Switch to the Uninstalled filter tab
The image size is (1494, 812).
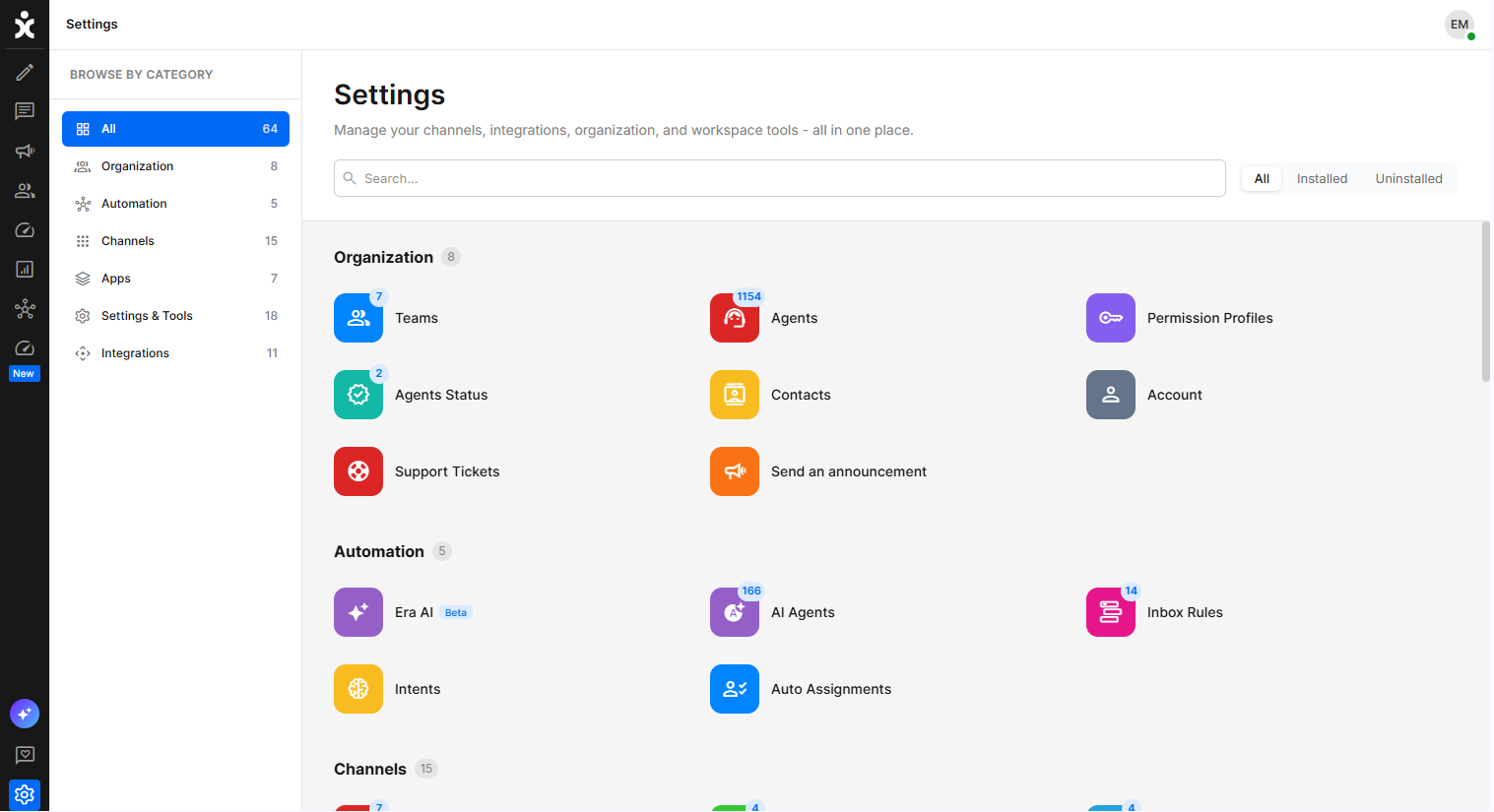(x=1408, y=178)
